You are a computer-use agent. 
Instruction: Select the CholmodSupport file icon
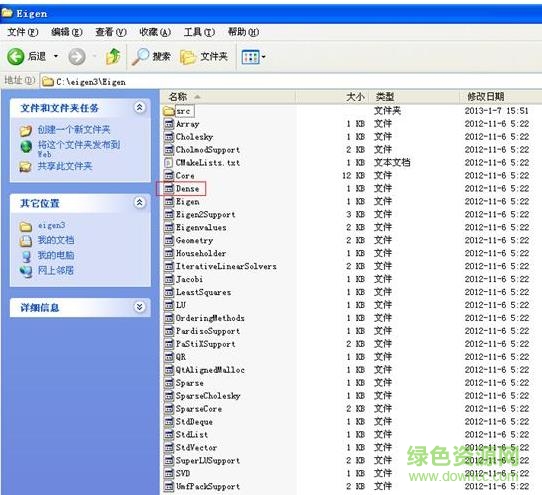169,150
